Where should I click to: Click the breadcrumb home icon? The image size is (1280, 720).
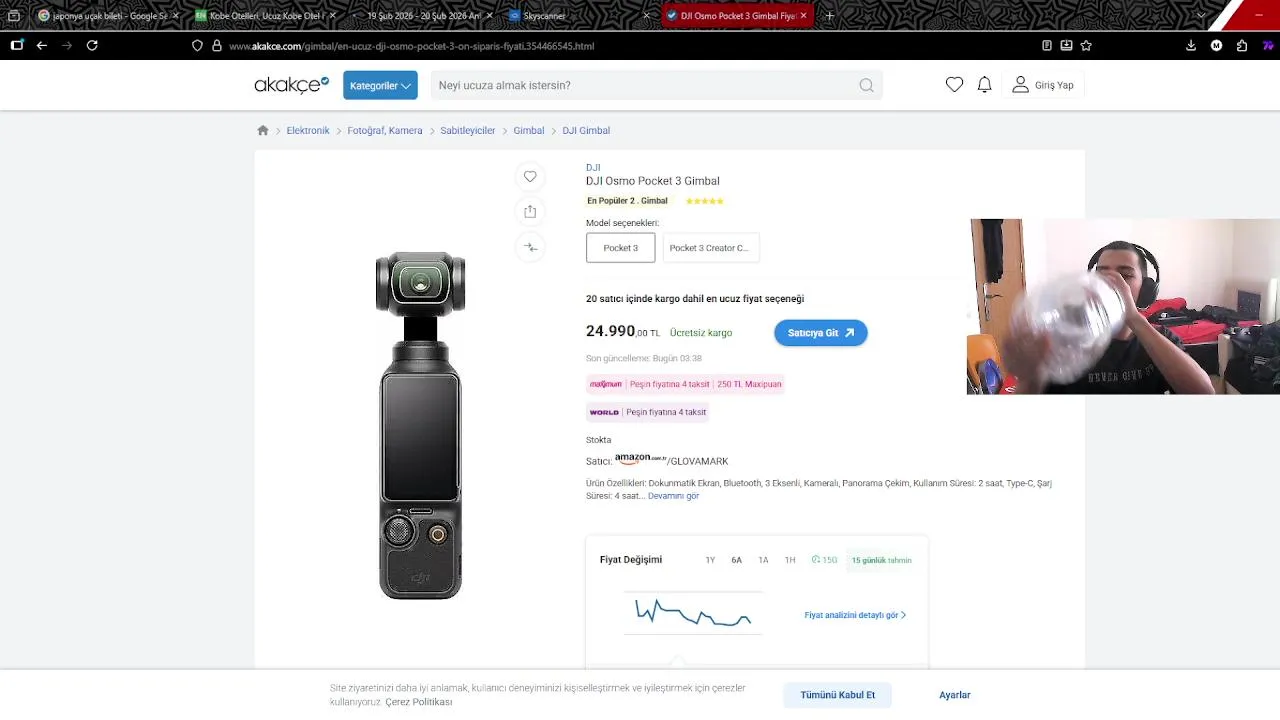263,130
